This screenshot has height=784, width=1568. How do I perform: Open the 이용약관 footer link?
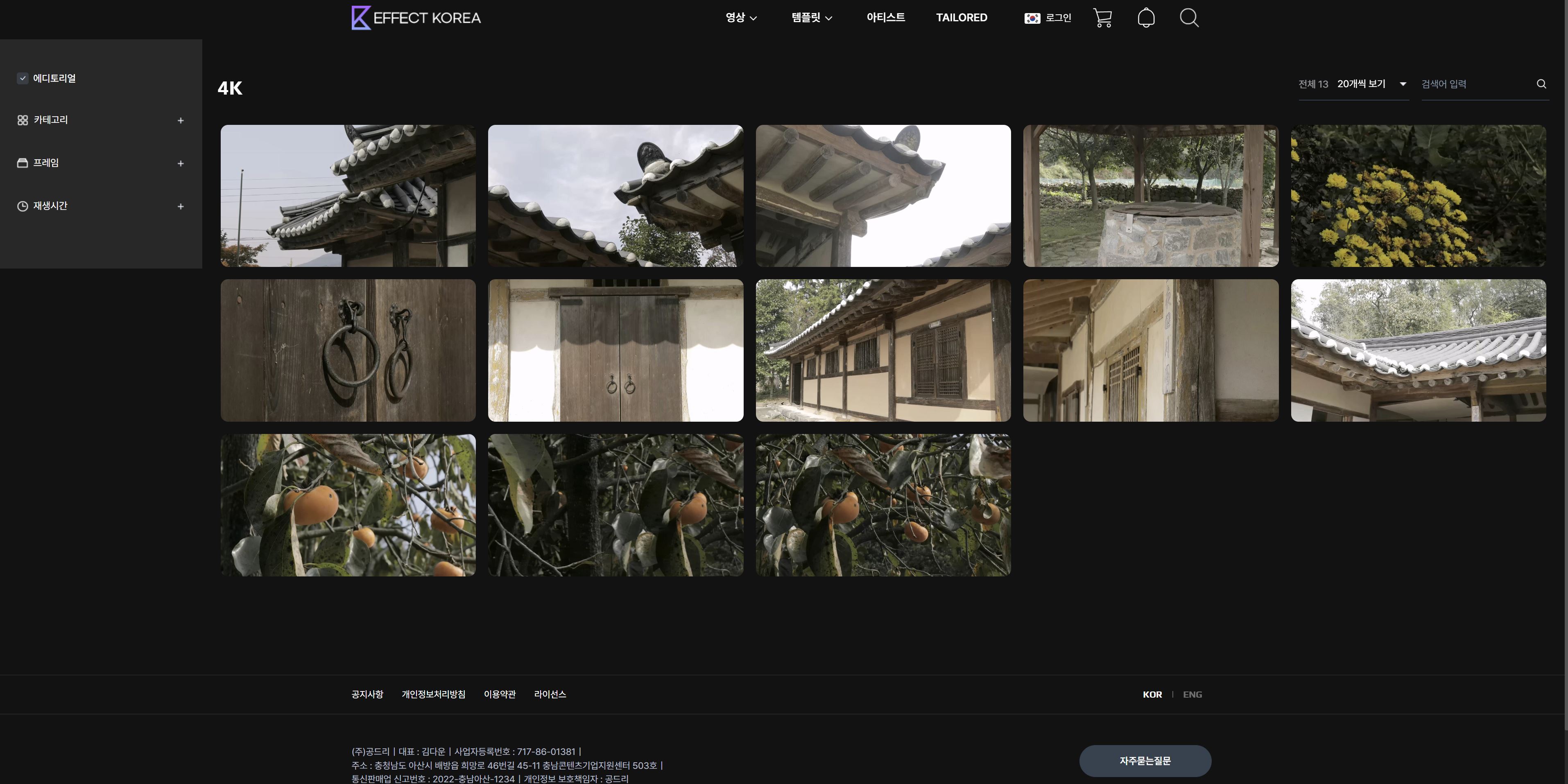pos(500,694)
